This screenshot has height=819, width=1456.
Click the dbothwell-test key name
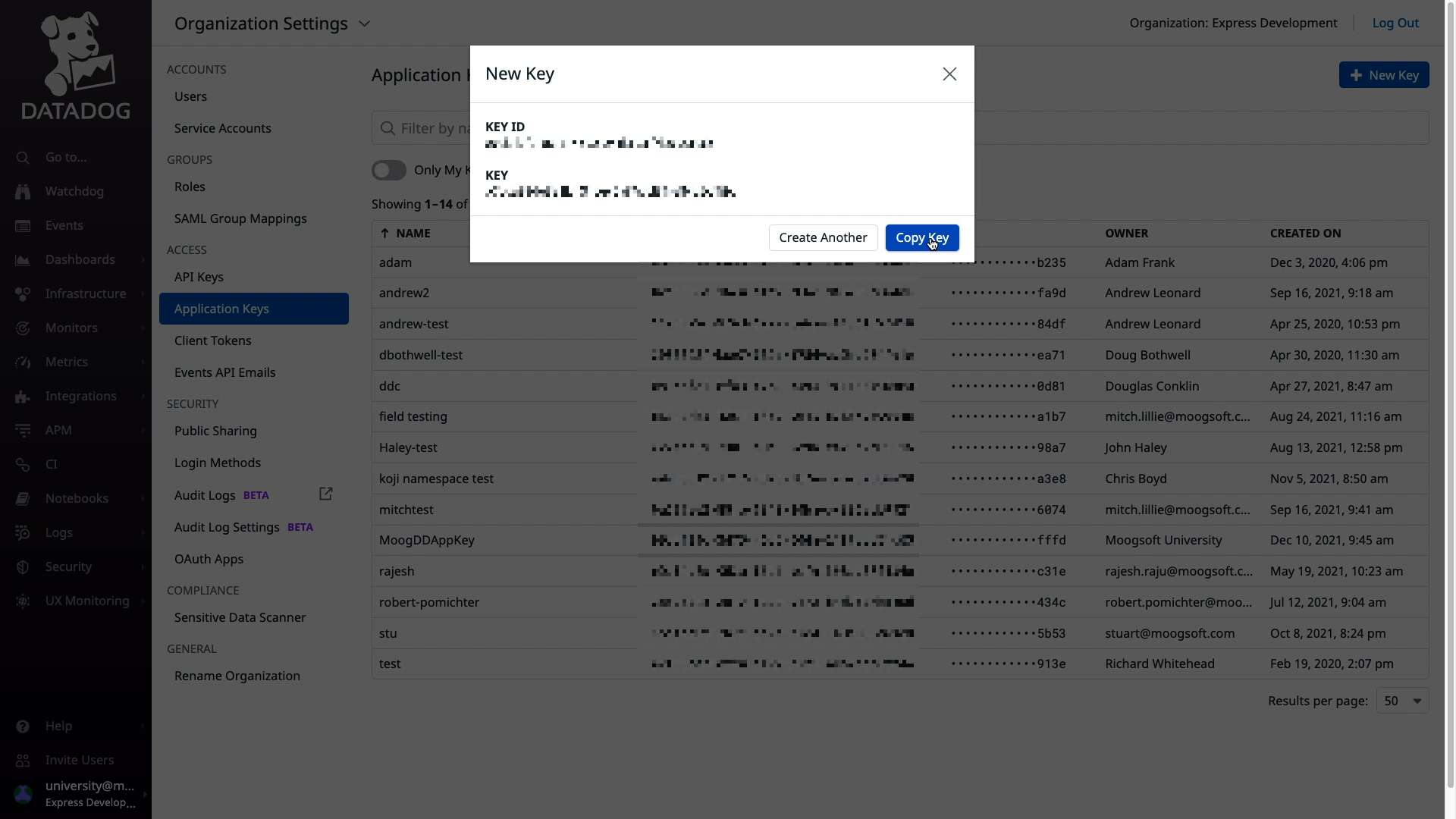(x=421, y=355)
